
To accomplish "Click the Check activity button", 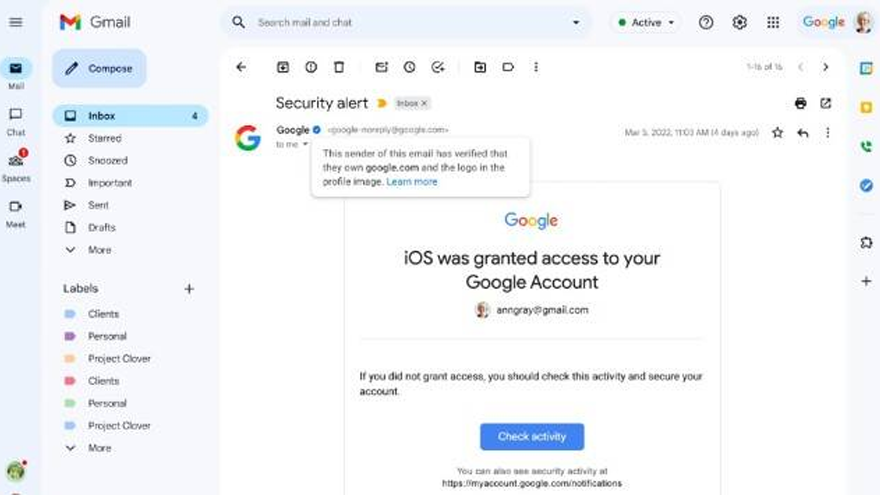I will coord(532,437).
